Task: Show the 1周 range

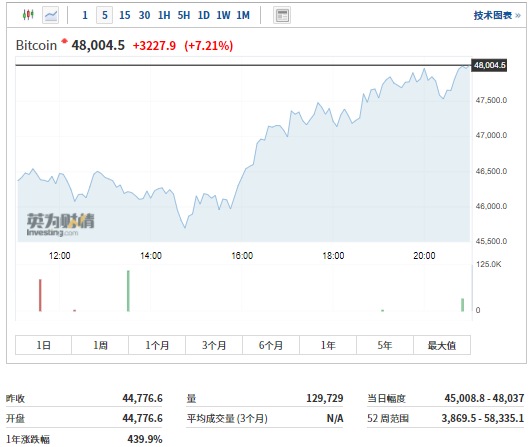Action: [100, 345]
